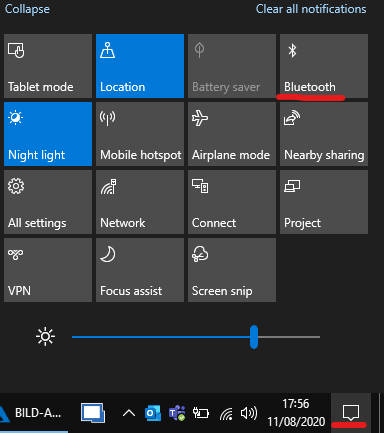Open the volume speaker tray icon
This screenshot has height=433, width=384.
(249, 414)
